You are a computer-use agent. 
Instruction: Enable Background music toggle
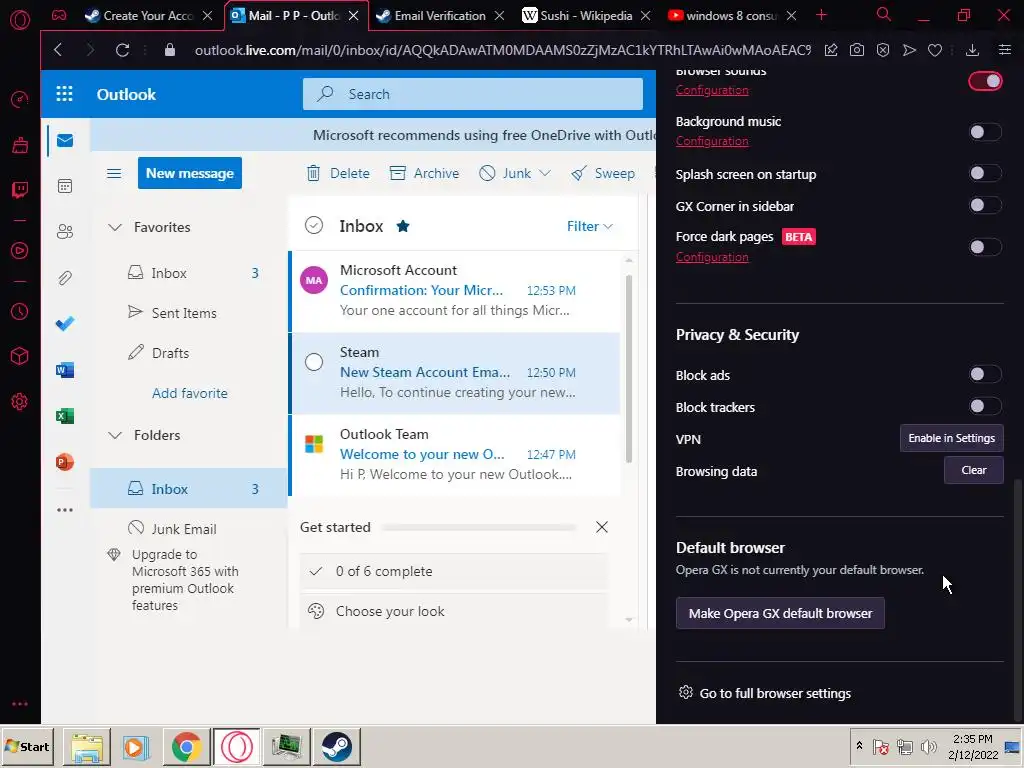coord(985,133)
